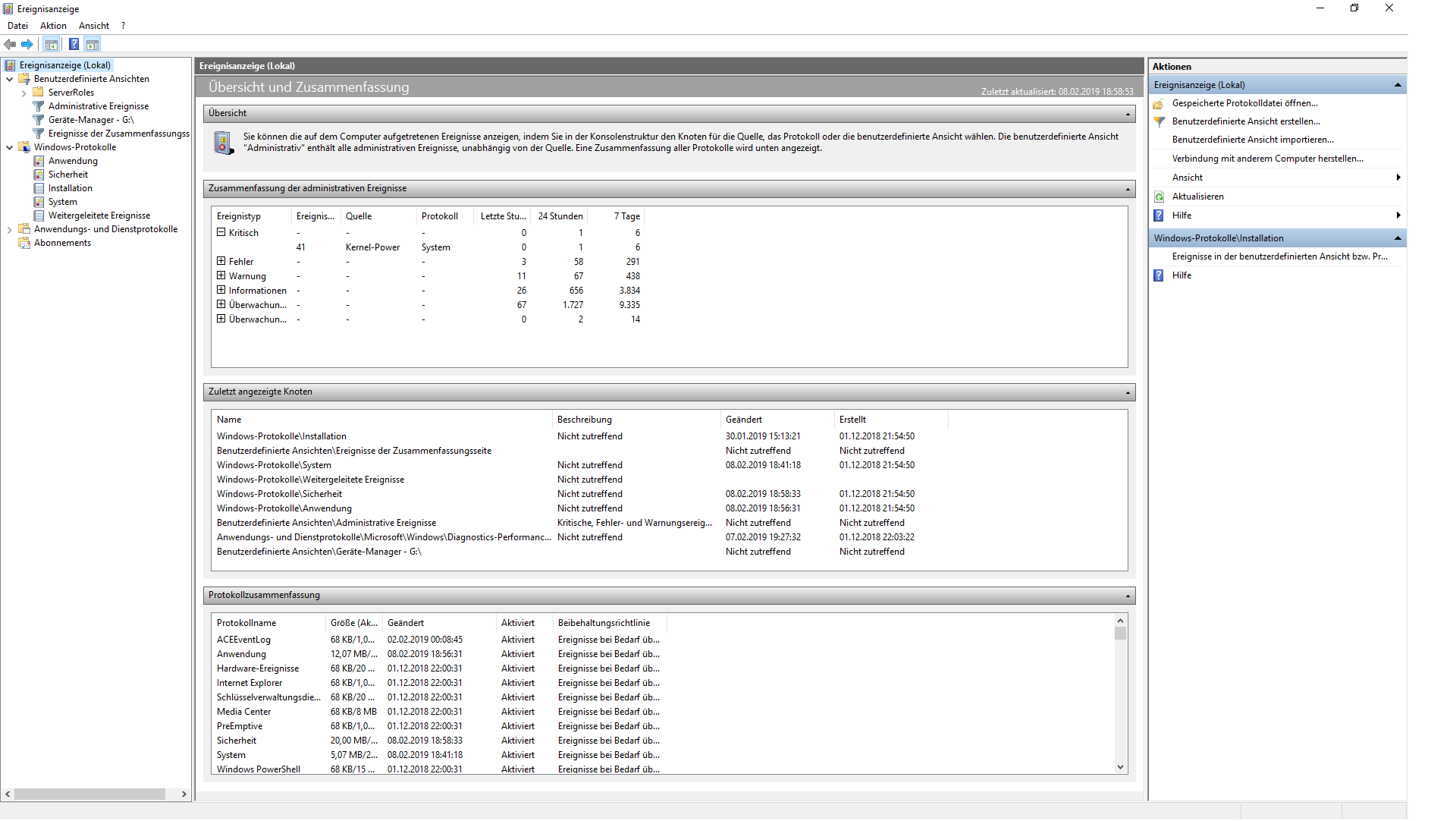Expand the ServerRoles folder
The image size is (1456, 821).
pos(24,93)
